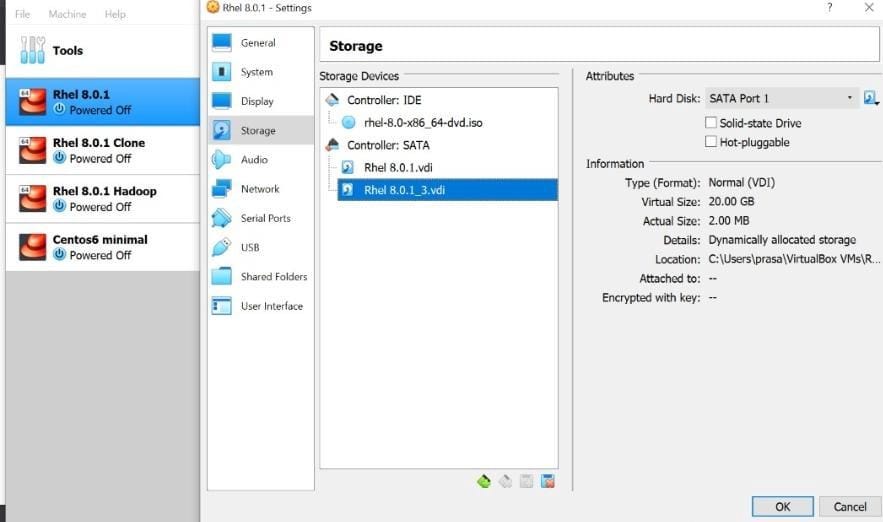The width and height of the screenshot is (883, 522).
Task: Click the Dynamically allocated storage detail
Action: click(x=782, y=240)
